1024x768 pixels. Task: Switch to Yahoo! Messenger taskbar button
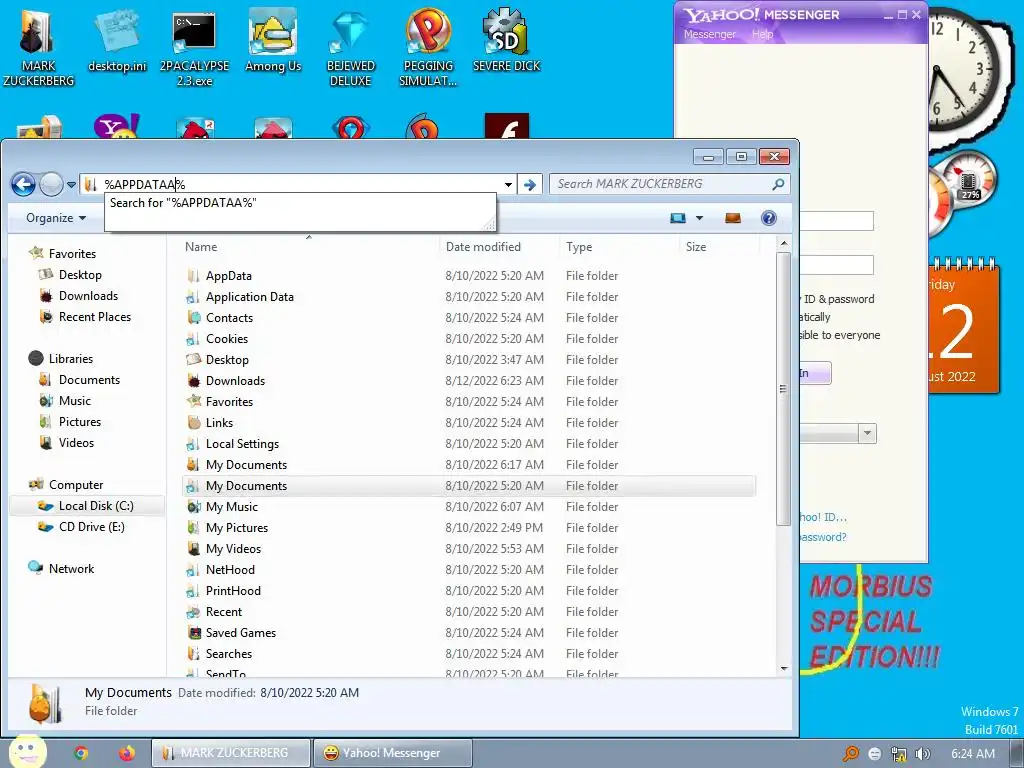[392, 753]
